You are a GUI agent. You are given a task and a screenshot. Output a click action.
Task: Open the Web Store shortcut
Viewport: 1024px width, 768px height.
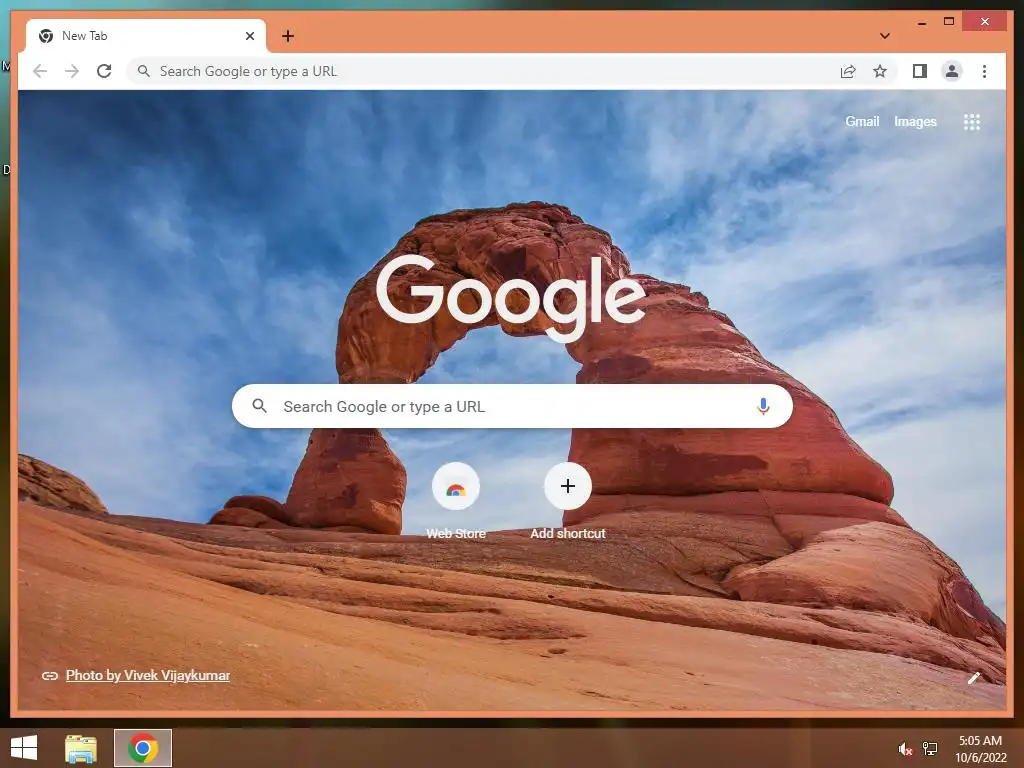456,501
